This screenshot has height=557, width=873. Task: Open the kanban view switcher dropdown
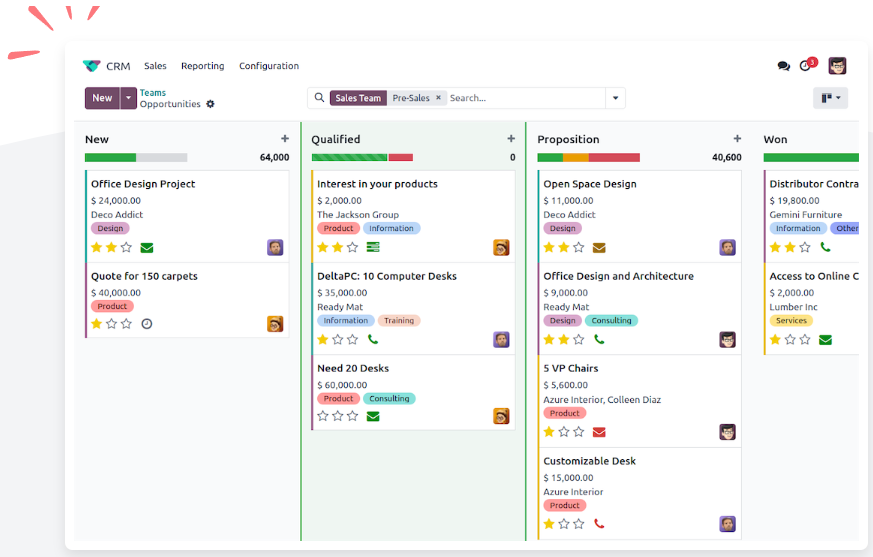tap(830, 98)
